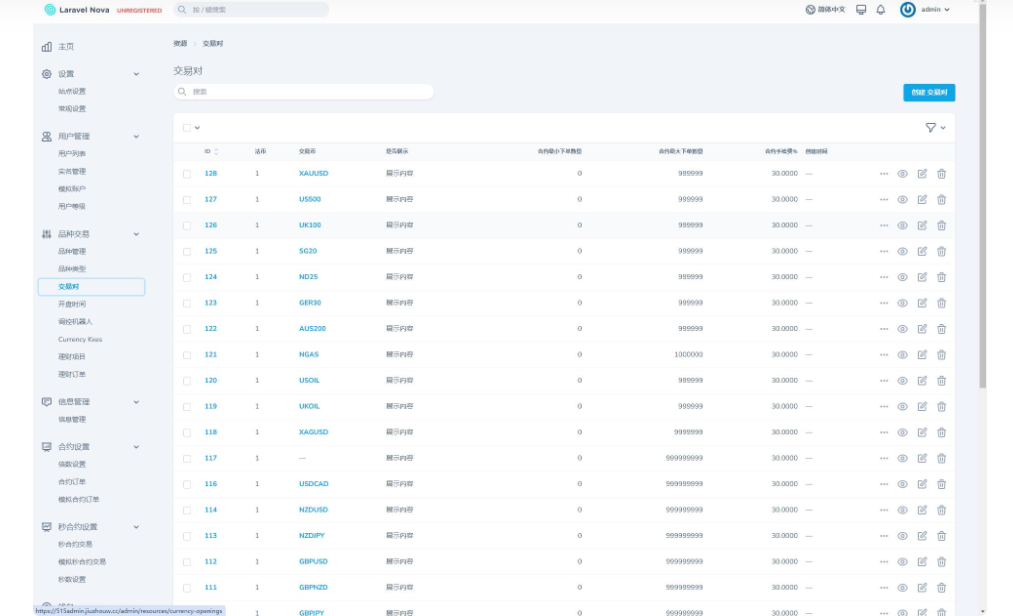Edit the US500 row with pencil icon
Screen dimensions: 1013x616
pos(922,199)
